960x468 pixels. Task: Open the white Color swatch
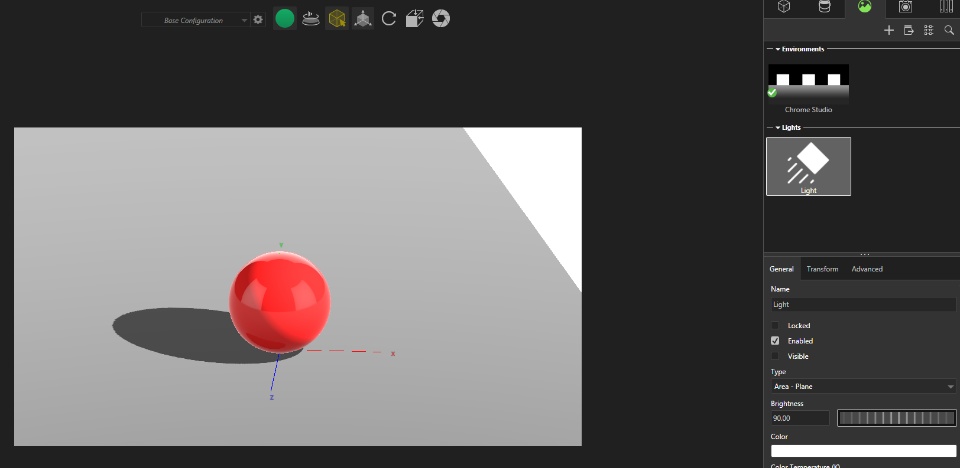pos(863,451)
